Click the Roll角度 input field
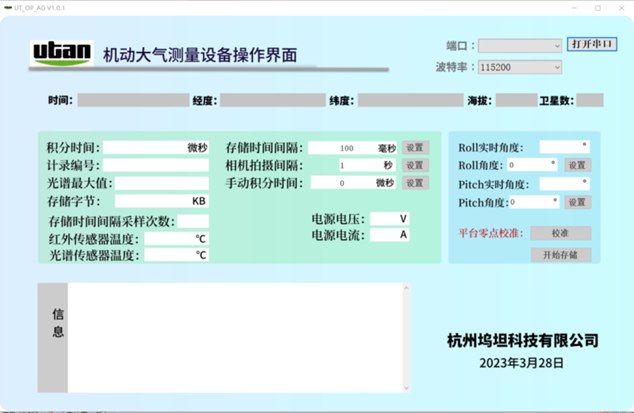 (x=530, y=165)
